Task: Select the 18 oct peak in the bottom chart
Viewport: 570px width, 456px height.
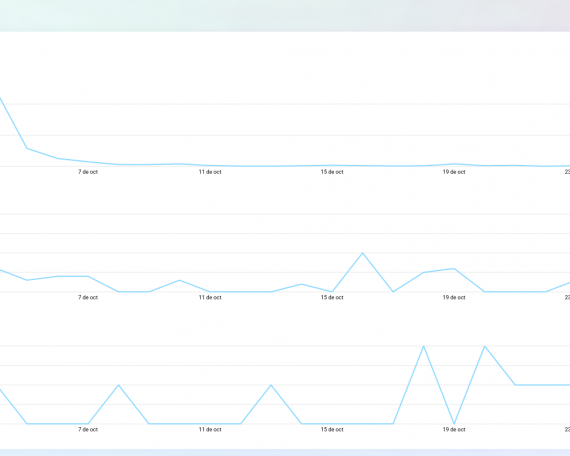Action: (424, 346)
